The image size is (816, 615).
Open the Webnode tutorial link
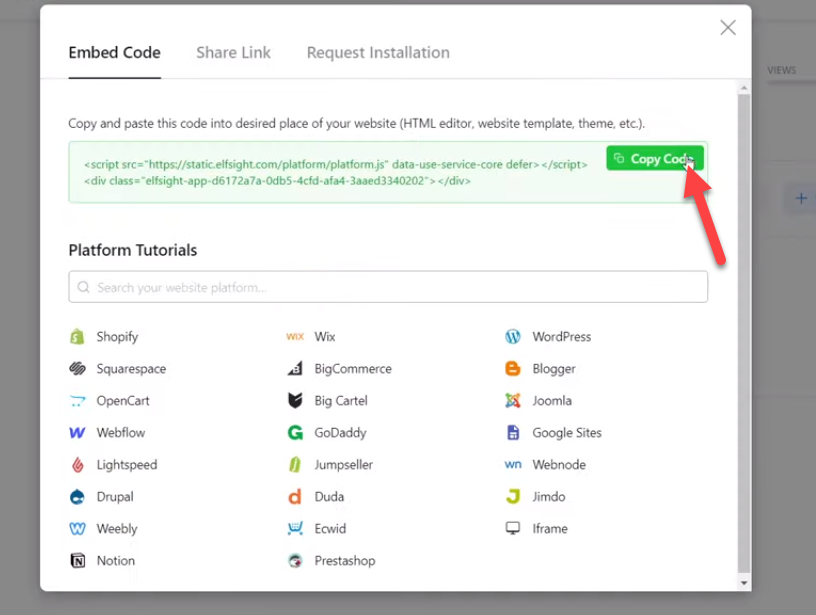559,465
